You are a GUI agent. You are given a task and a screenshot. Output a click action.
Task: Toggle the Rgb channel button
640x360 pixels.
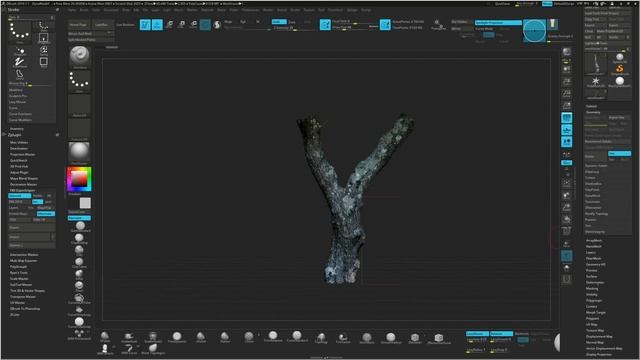243,22
